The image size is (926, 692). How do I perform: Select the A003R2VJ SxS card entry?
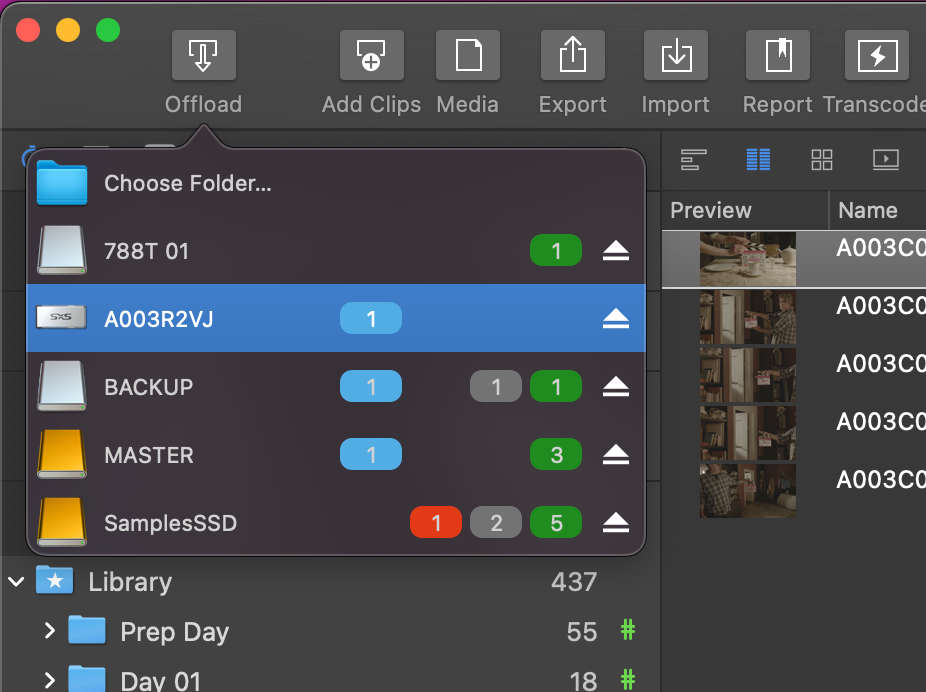(158, 319)
